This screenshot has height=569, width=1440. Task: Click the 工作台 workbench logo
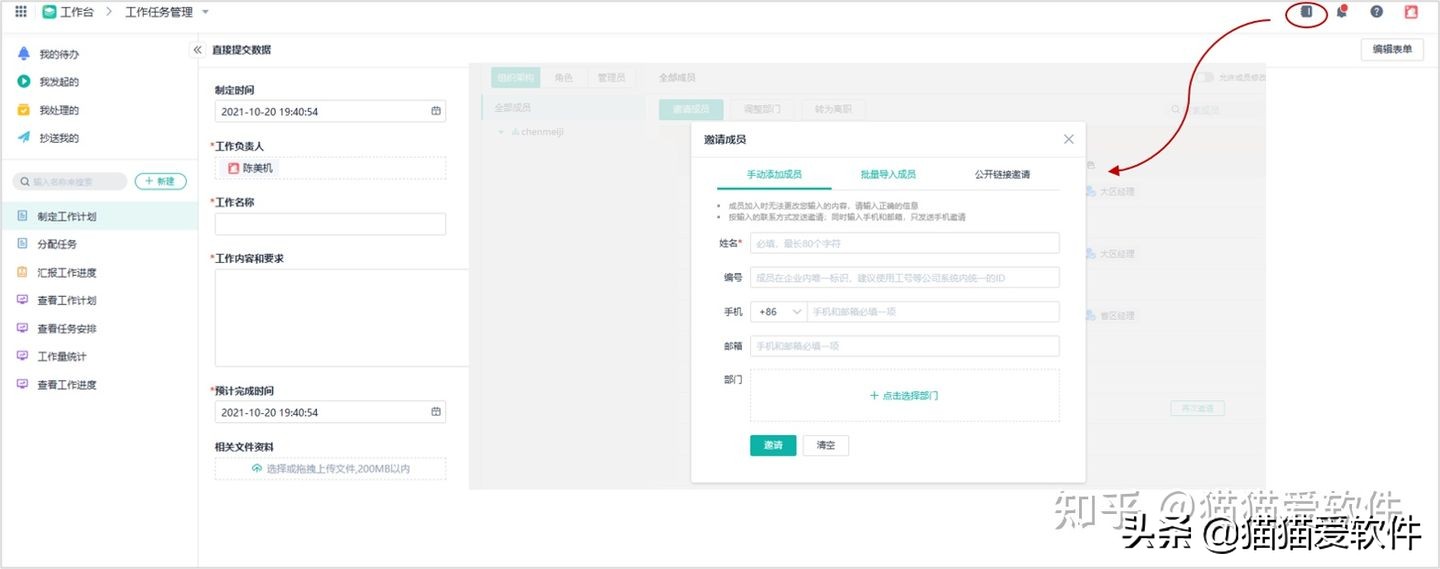(49, 12)
